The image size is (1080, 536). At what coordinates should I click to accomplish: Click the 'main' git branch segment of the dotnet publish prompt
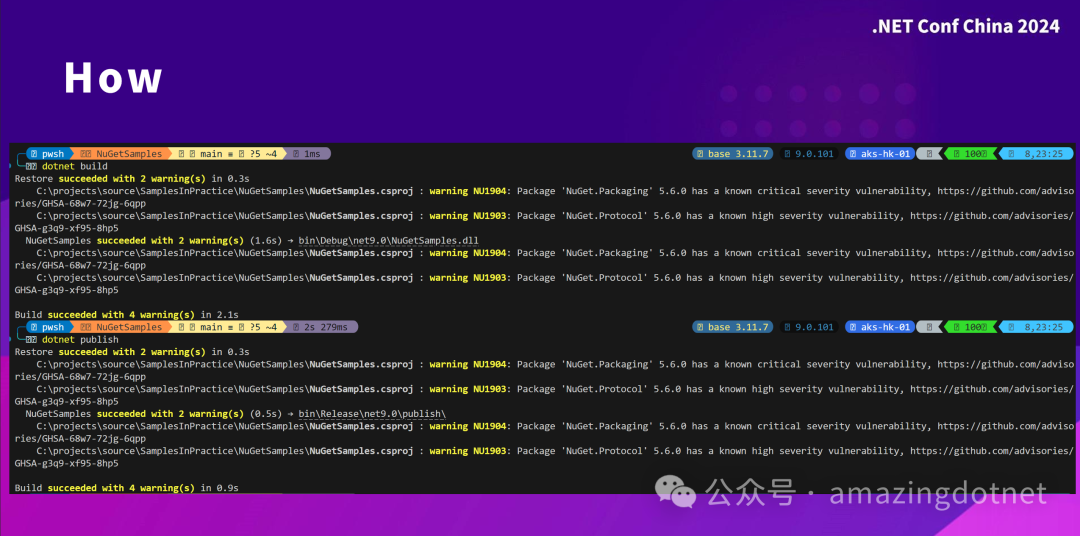pyautogui.click(x=228, y=327)
